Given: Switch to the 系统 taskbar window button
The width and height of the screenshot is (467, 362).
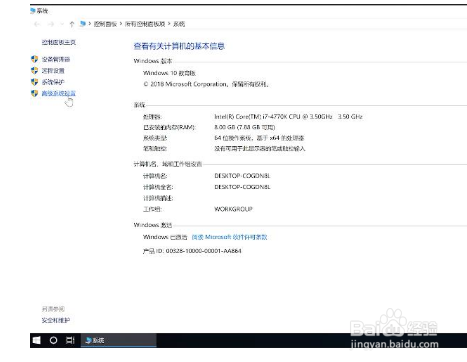Looking at the screenshot, I should [119, 340].
